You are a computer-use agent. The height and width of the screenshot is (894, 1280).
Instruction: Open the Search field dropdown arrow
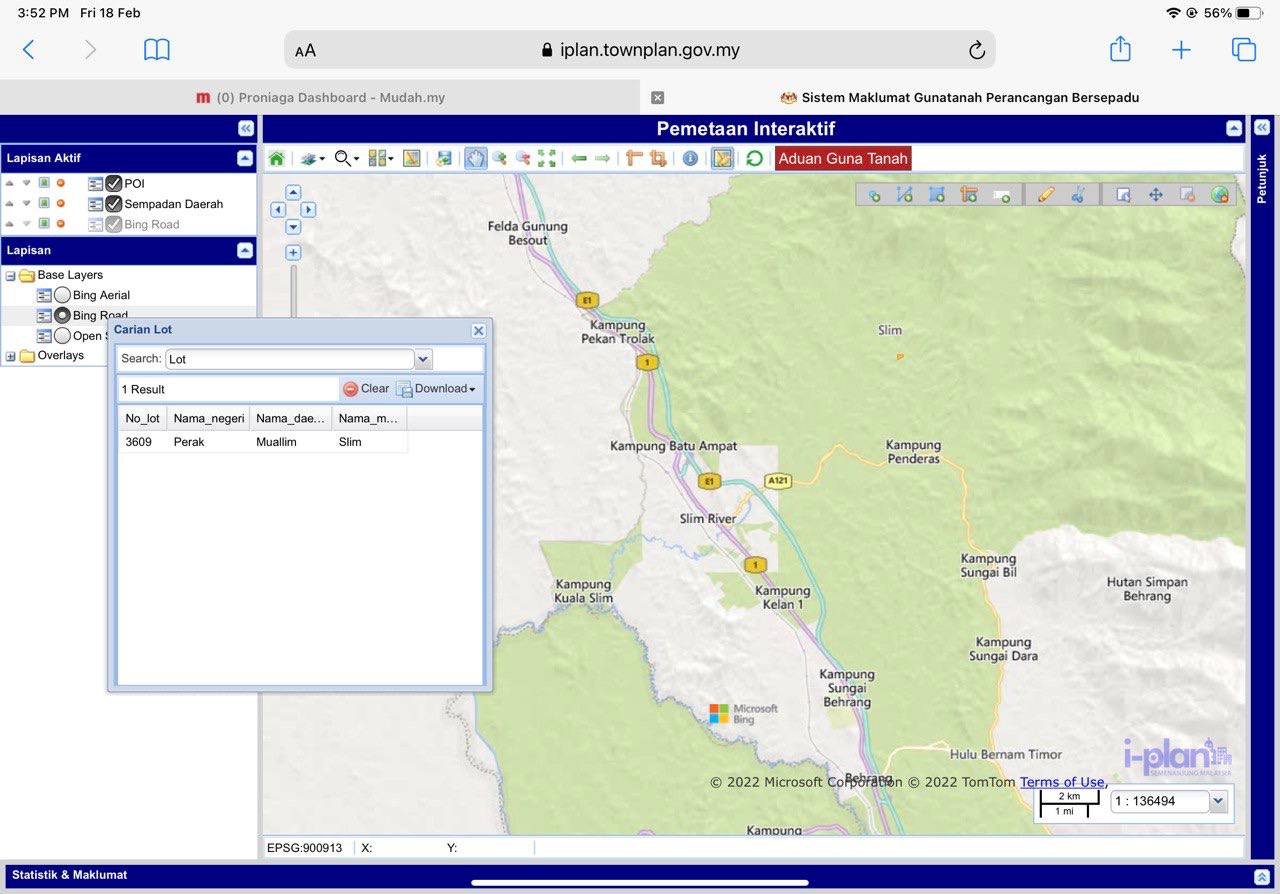point(423,359)
